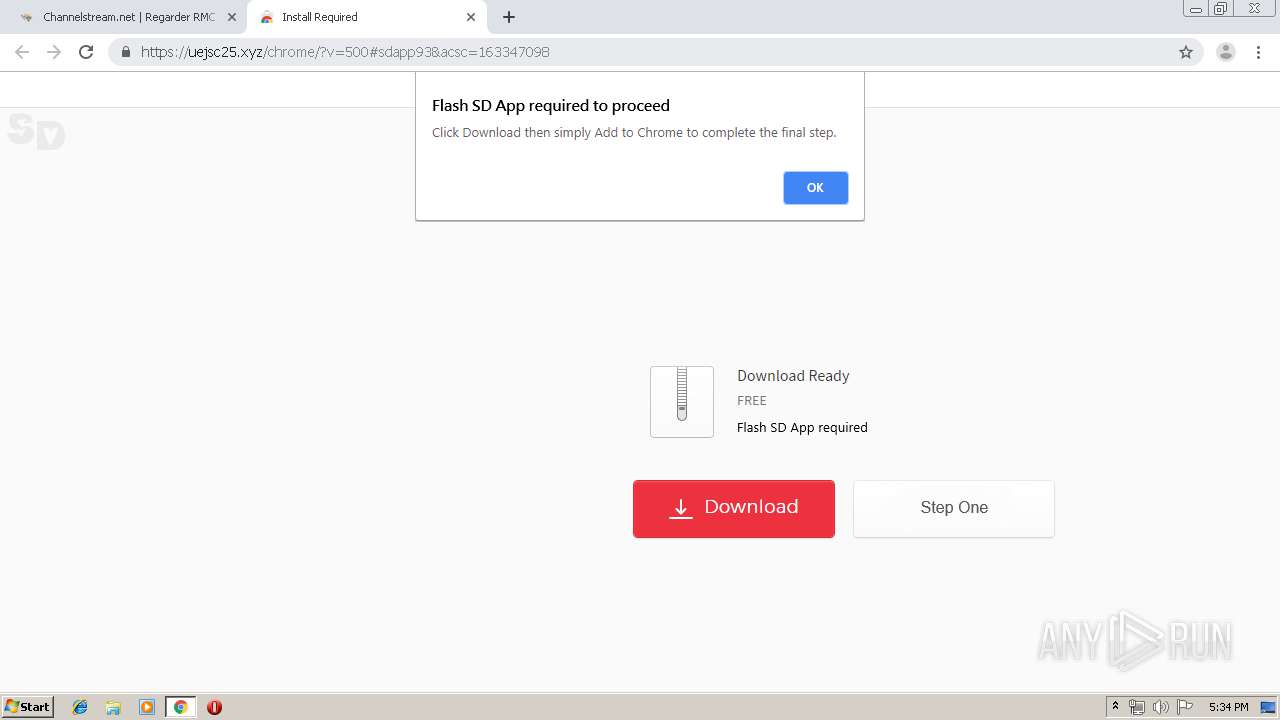Click Show Desktop tray button
Viewport: 1280px width, 720px height.
point(1268,707)
